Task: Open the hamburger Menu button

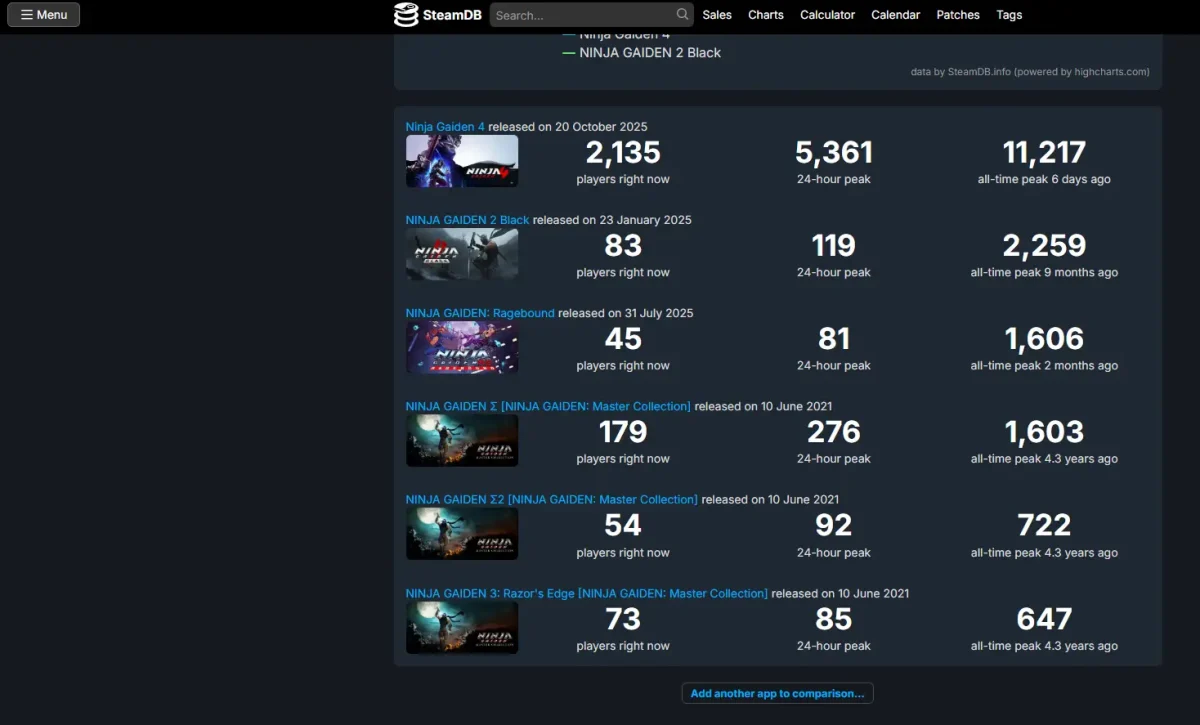Action: [x=43, y=15]
